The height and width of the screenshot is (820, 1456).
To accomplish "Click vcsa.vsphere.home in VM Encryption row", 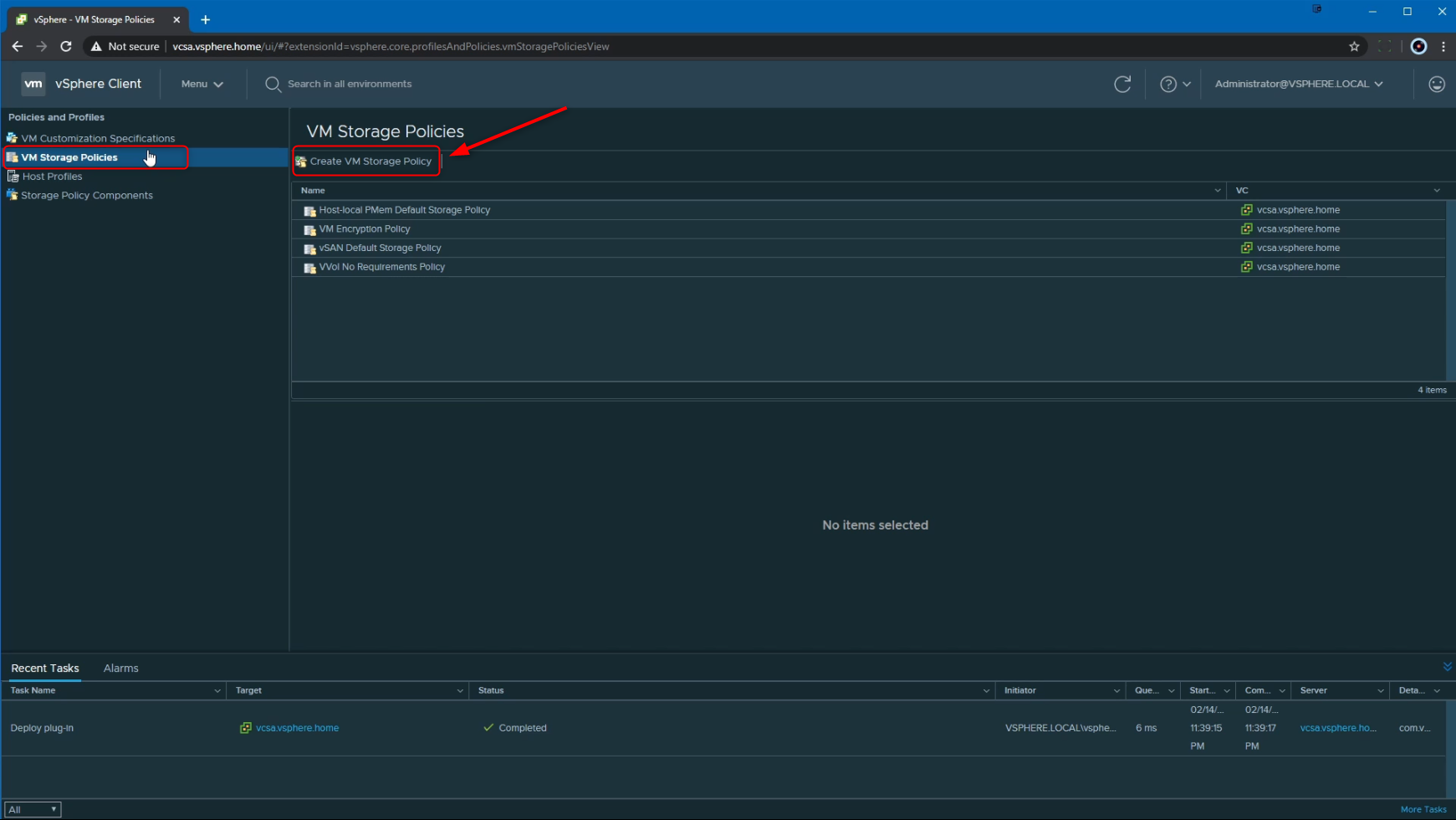I will point(1298,228).
